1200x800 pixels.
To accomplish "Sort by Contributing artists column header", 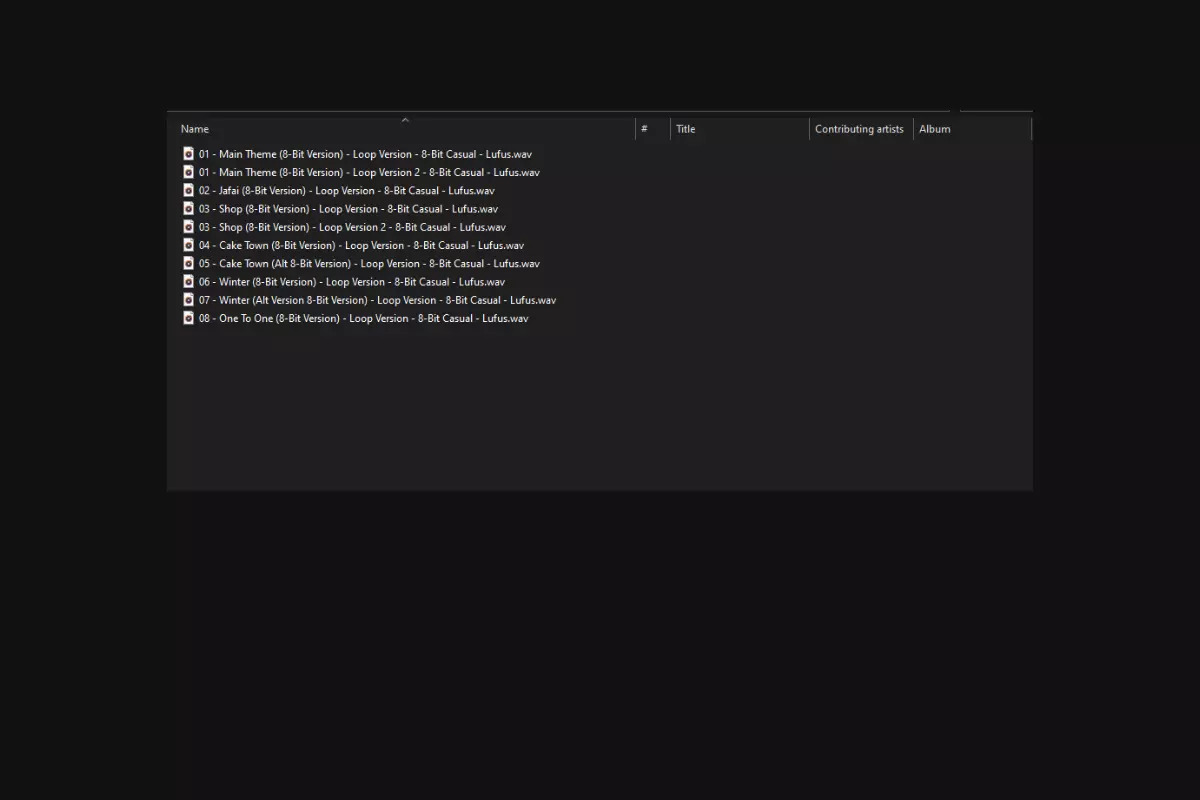I will pos(861,129).
